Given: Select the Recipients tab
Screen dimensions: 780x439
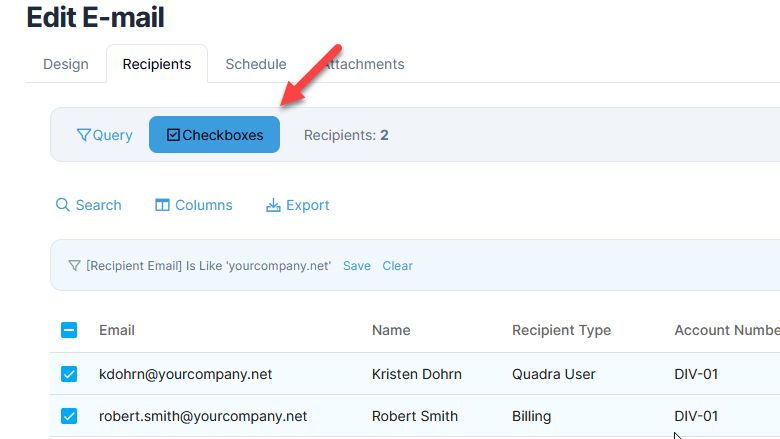Looking at the screenshot, I should 157,64.
